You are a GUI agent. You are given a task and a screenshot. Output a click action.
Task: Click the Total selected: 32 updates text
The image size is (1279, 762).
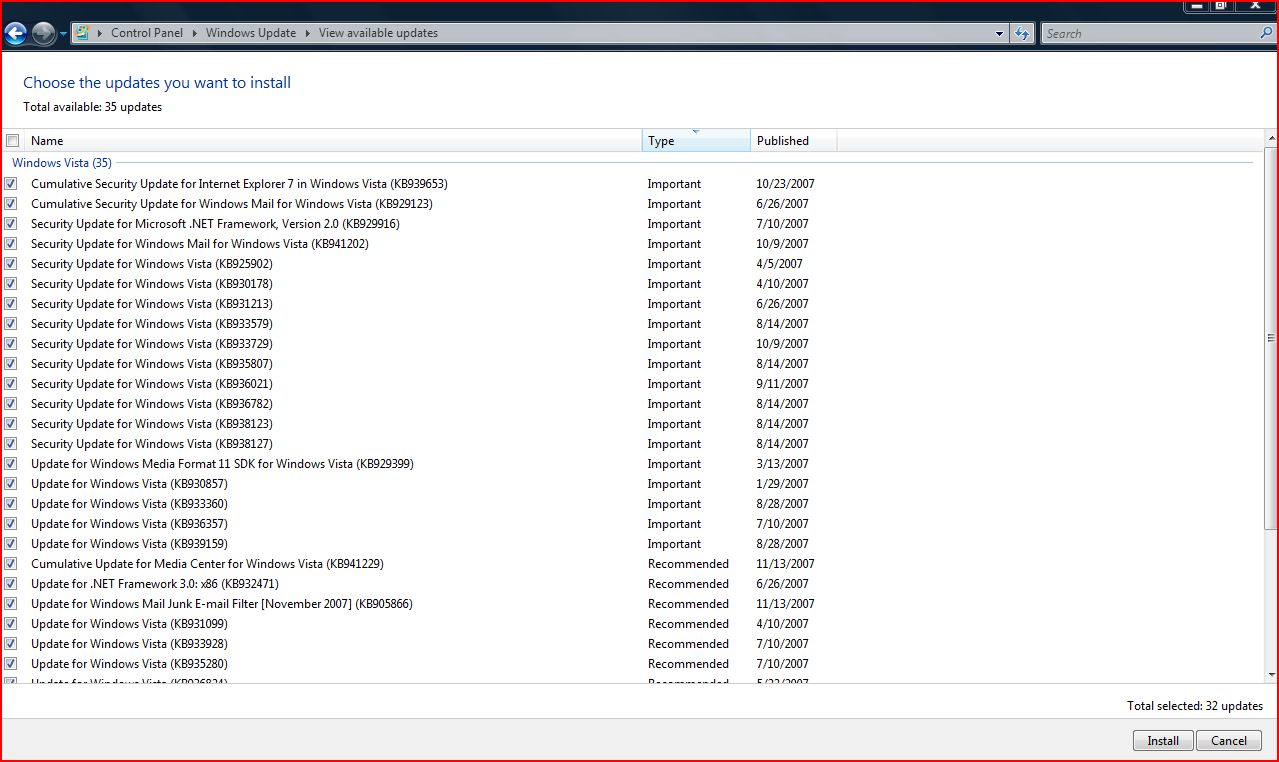click(x=1195, y=706)
